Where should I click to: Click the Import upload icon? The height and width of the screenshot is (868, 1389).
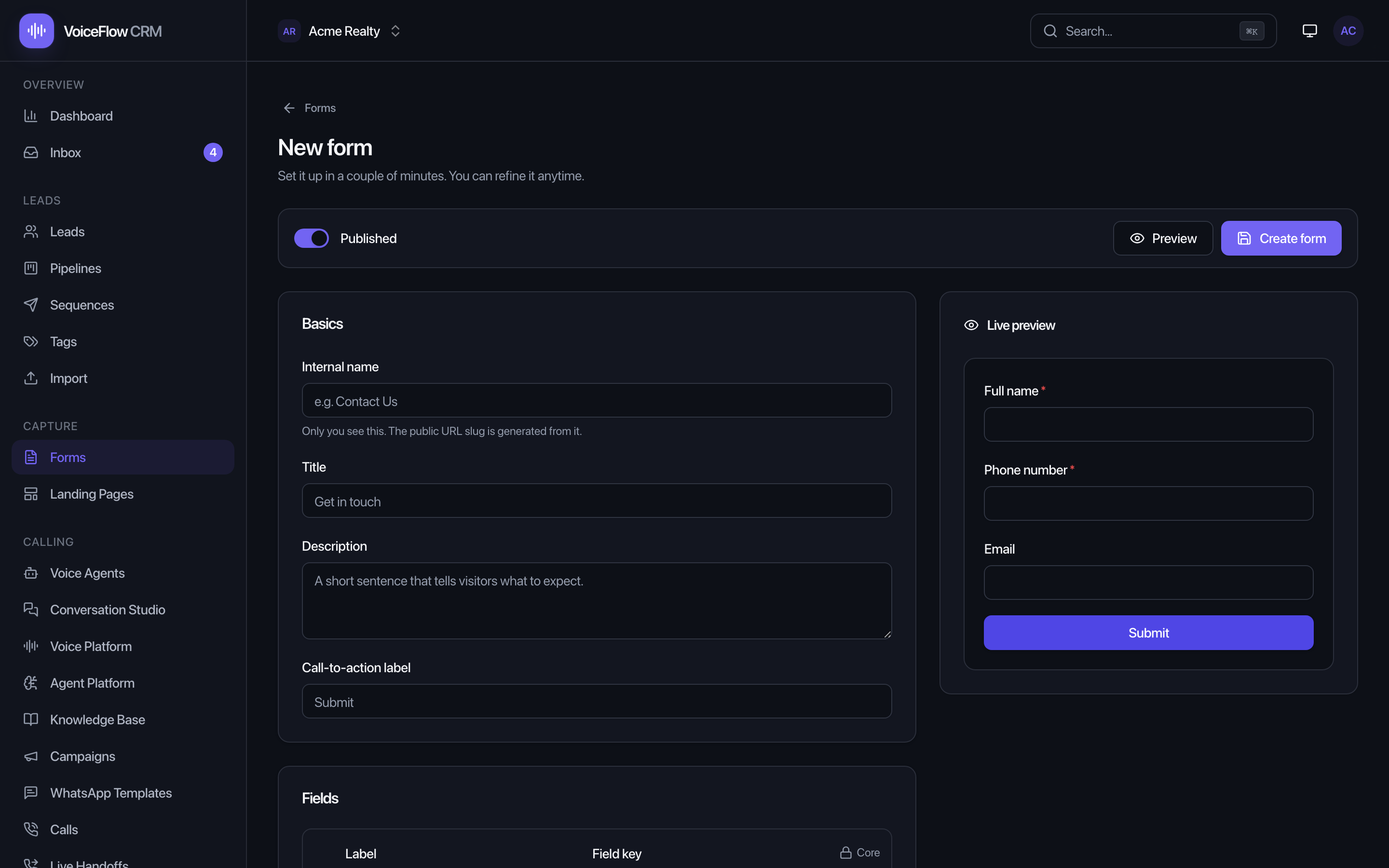click(x=31, y=379)
